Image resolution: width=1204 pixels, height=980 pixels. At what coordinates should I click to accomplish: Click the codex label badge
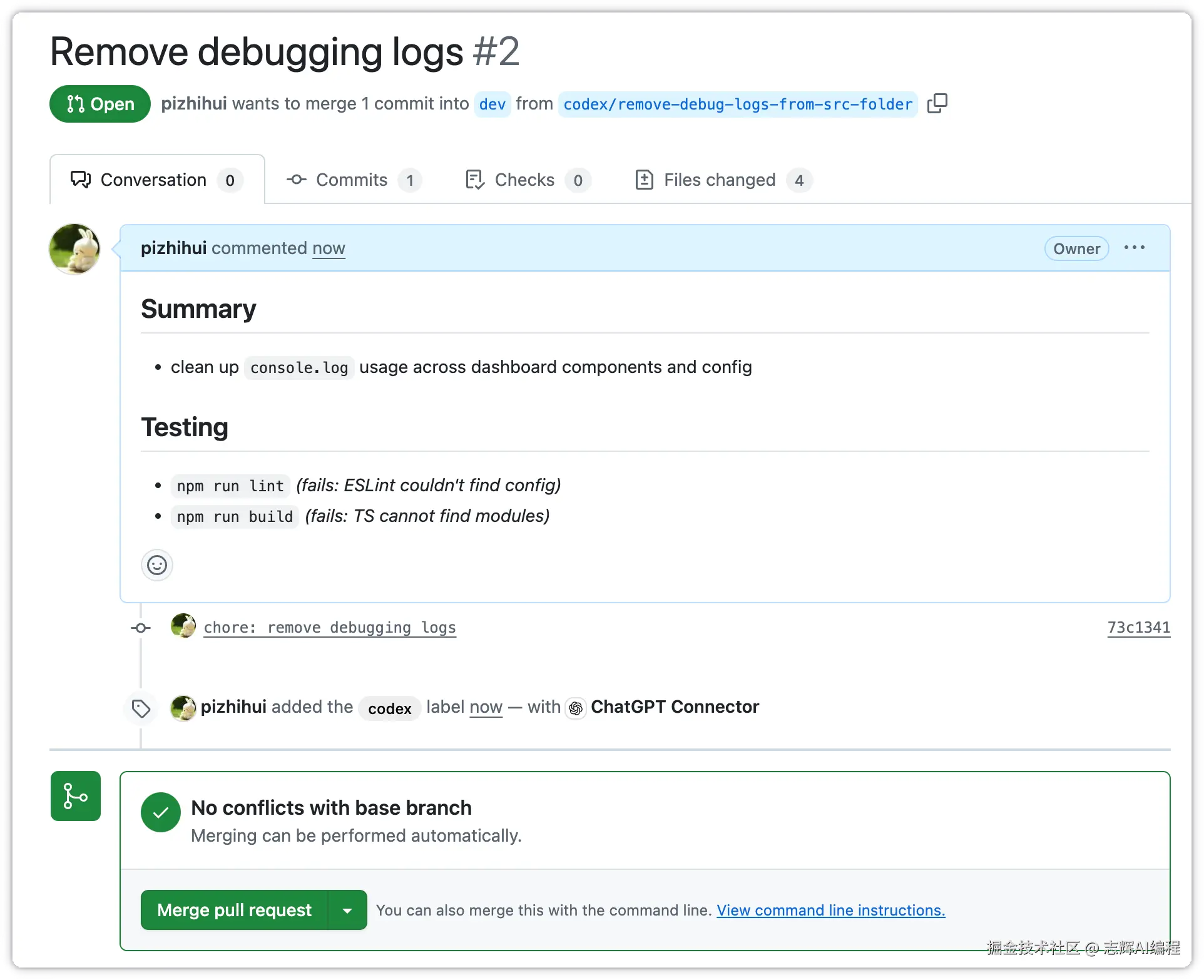tap(389, 708)
